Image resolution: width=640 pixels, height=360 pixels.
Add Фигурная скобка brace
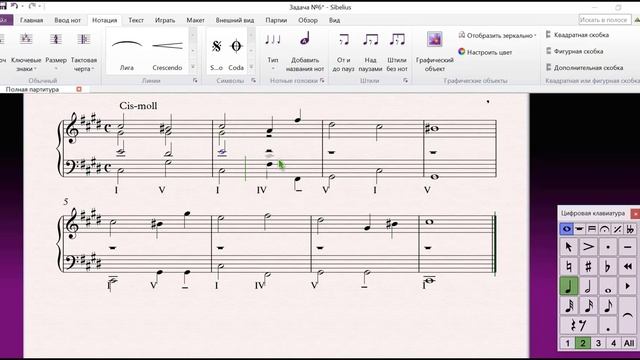[574, 51]
